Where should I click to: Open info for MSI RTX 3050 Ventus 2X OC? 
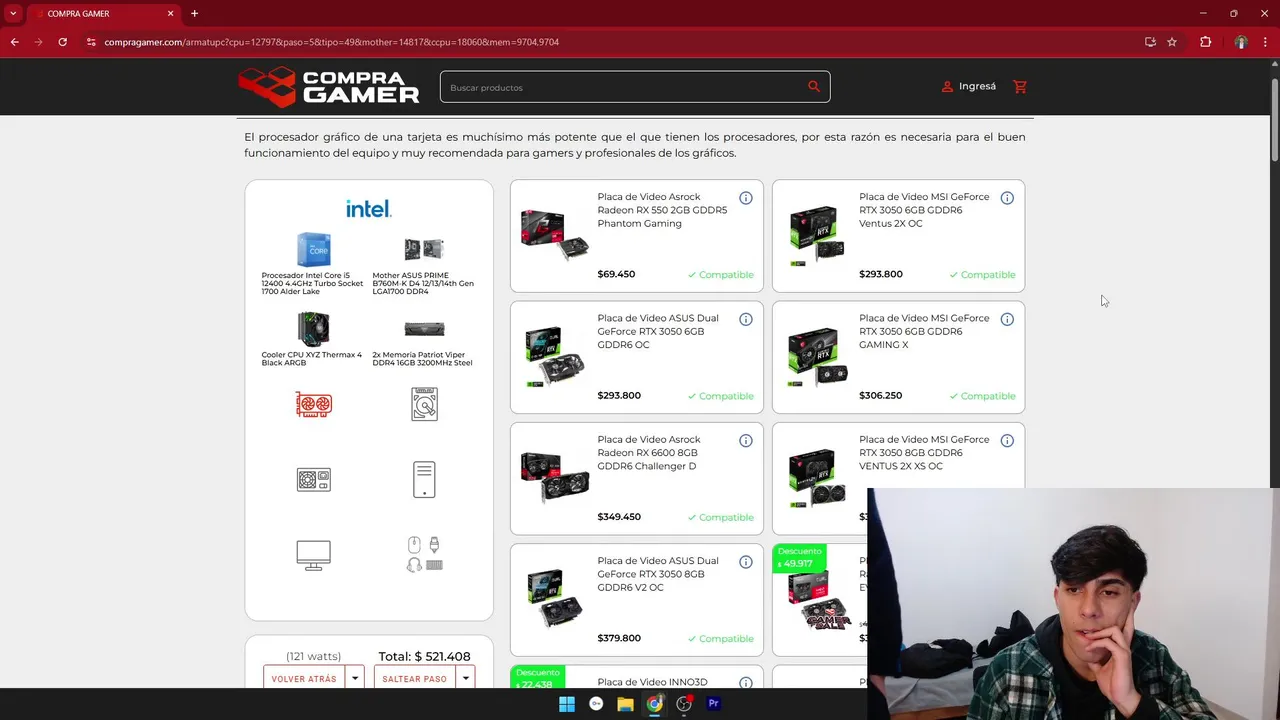(x=1007, y=198)
